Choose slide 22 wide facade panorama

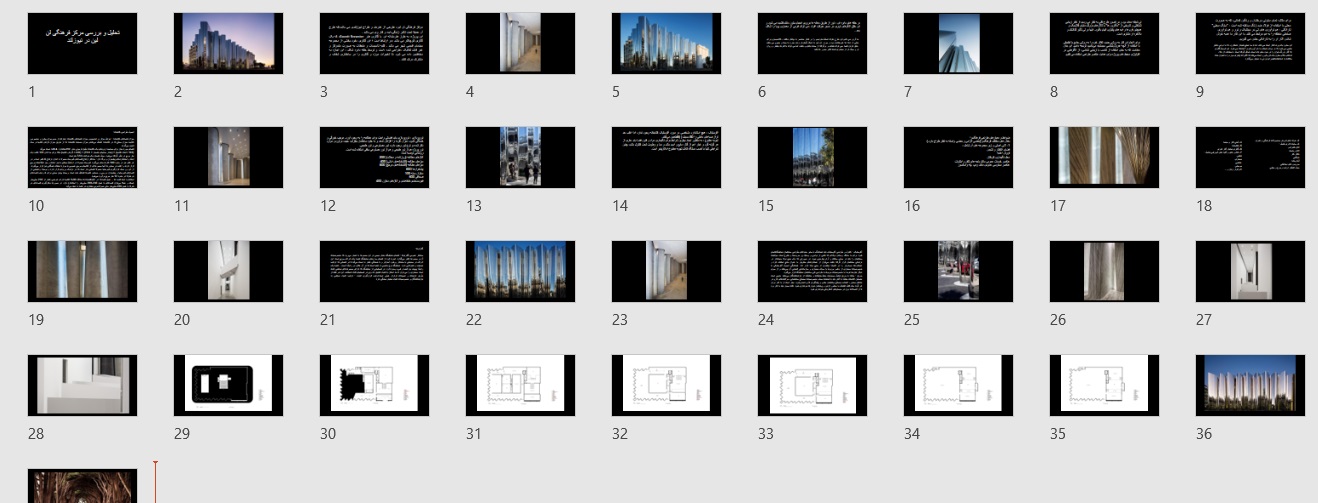click(x=520, y=271)
